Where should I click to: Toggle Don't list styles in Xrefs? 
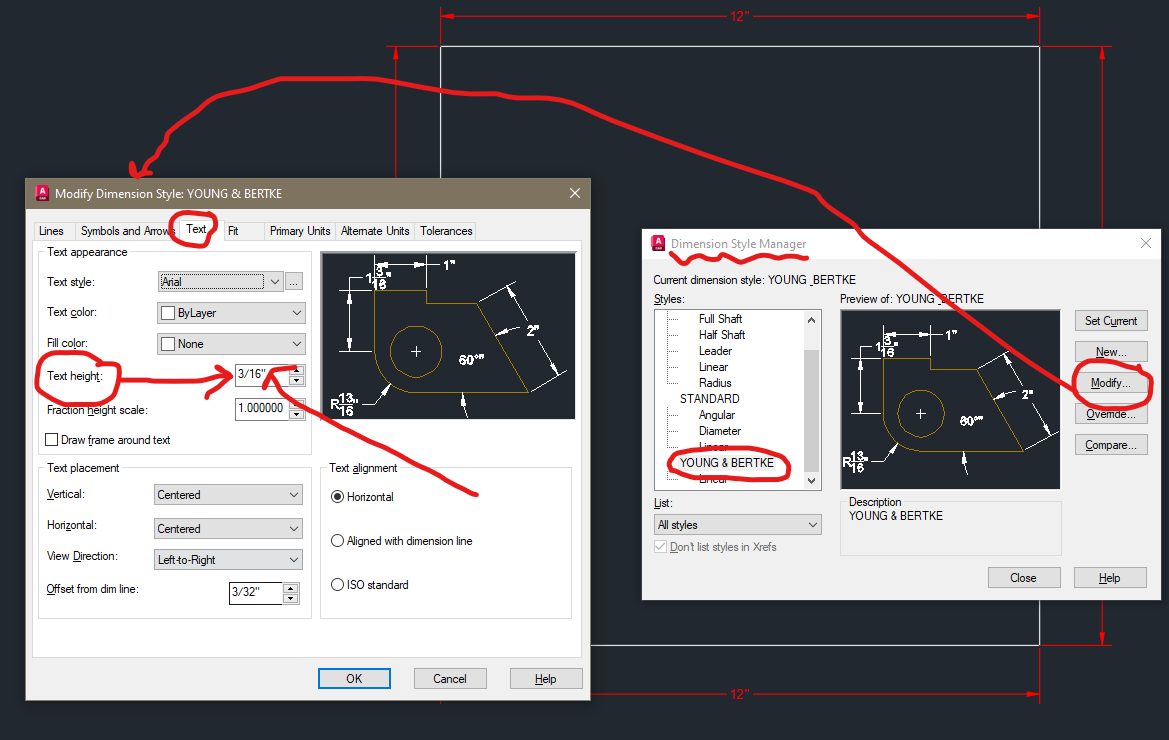(661, 547)
